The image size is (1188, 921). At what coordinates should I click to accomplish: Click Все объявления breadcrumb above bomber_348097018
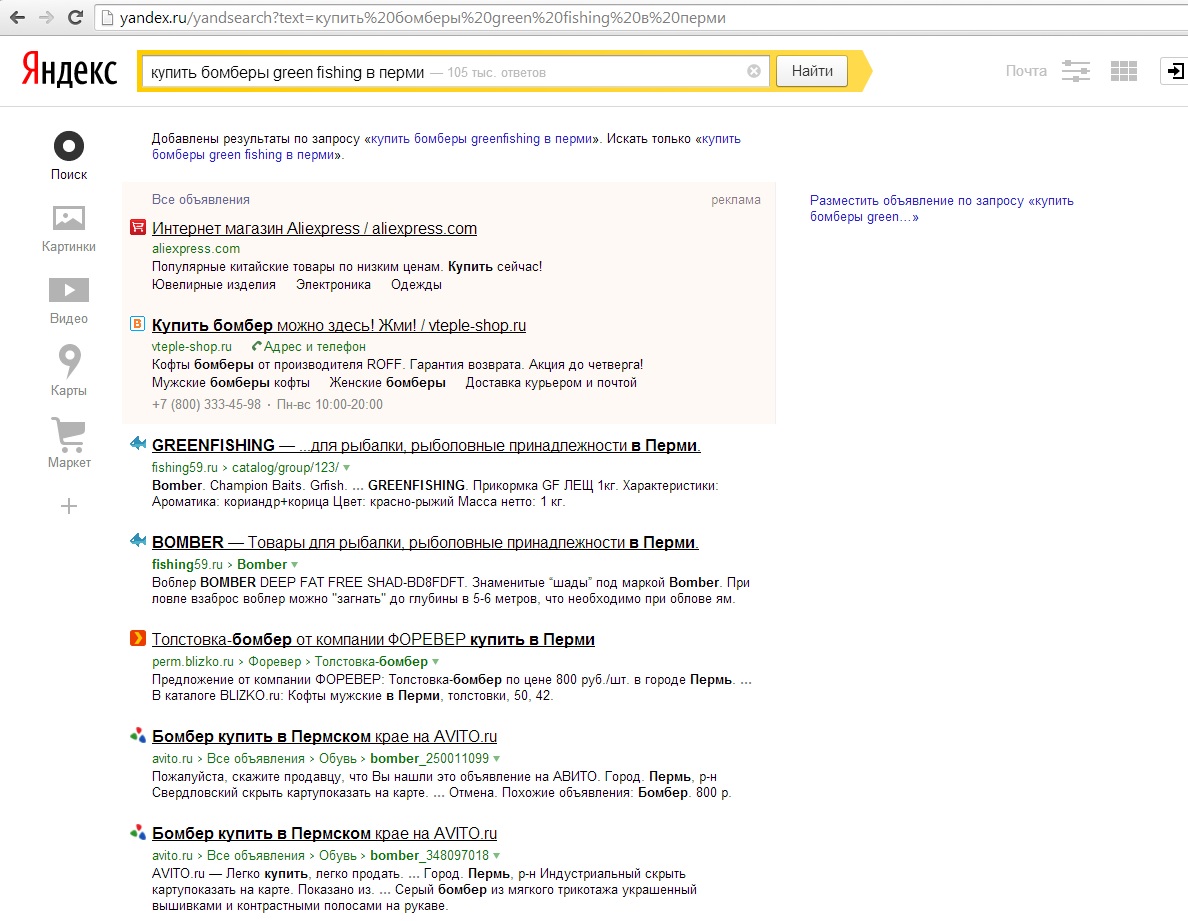click(x=255, y=856)
